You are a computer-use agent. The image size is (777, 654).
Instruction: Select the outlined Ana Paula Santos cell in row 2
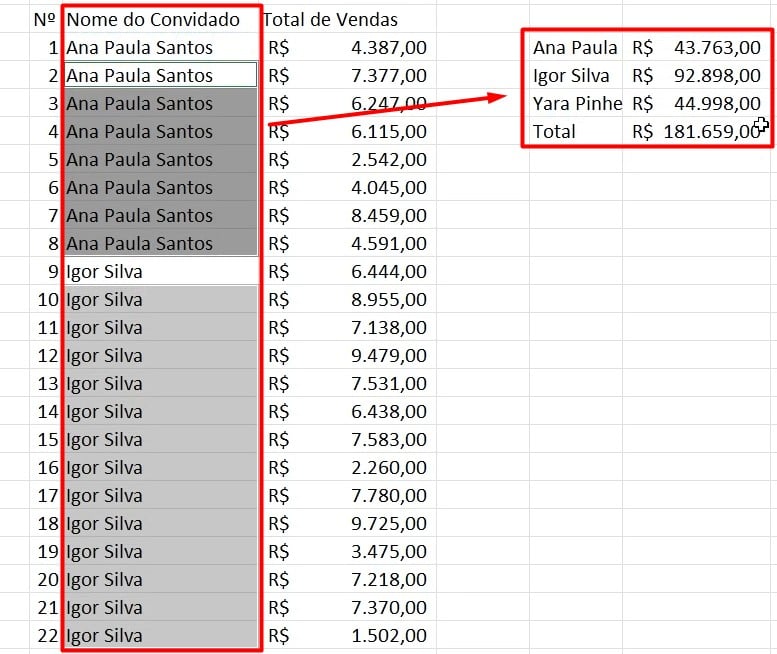(x=160, y=75)
